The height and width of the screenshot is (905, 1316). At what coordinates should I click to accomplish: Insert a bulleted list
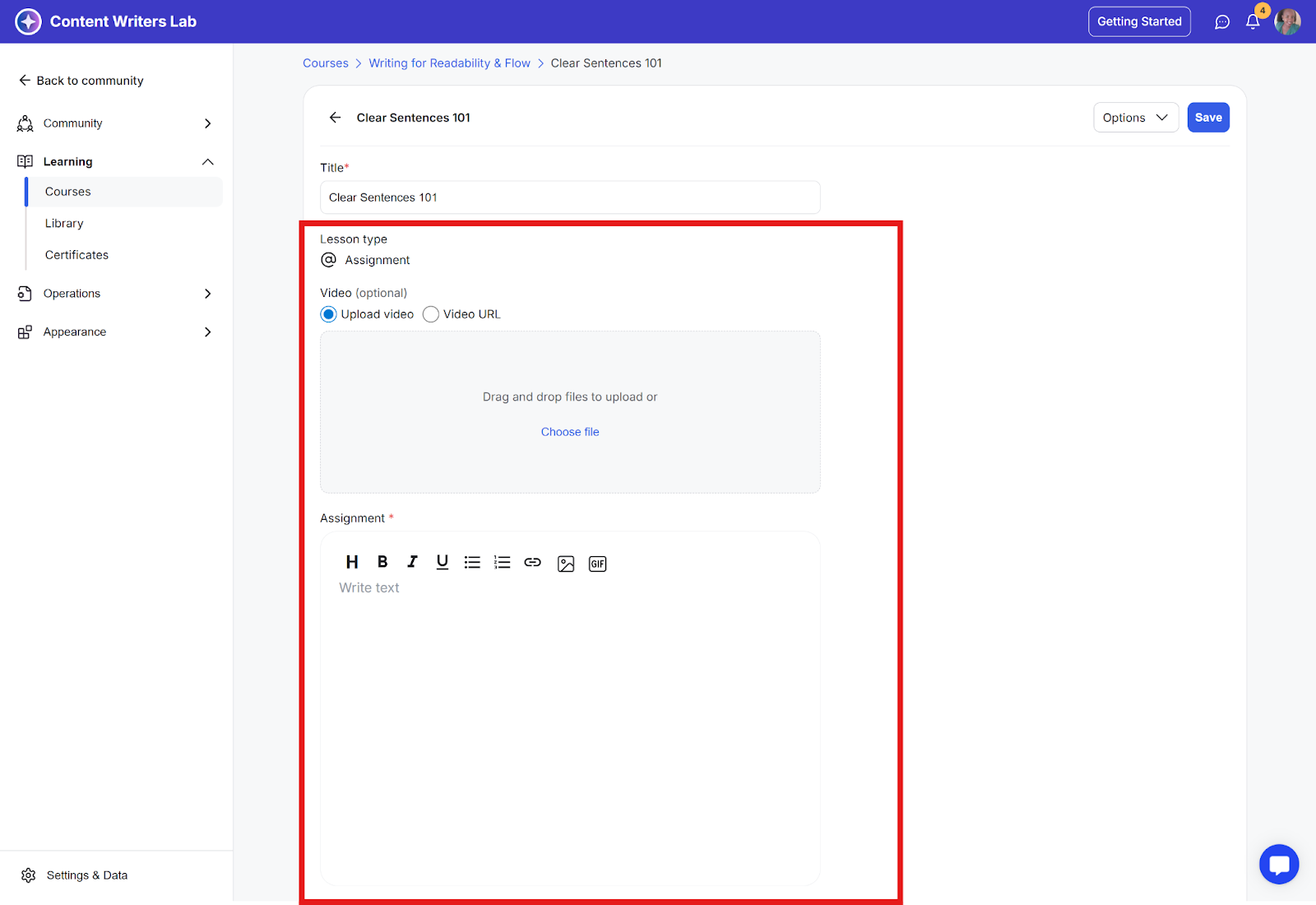click(472, 563)
